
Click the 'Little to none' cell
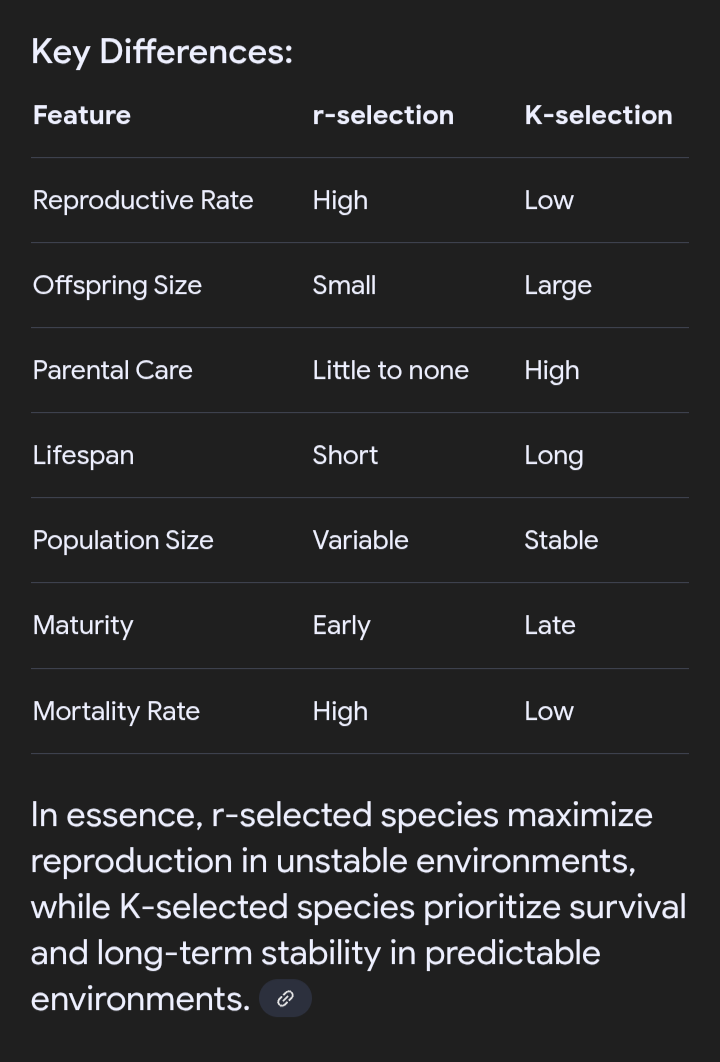coord(390,370)
